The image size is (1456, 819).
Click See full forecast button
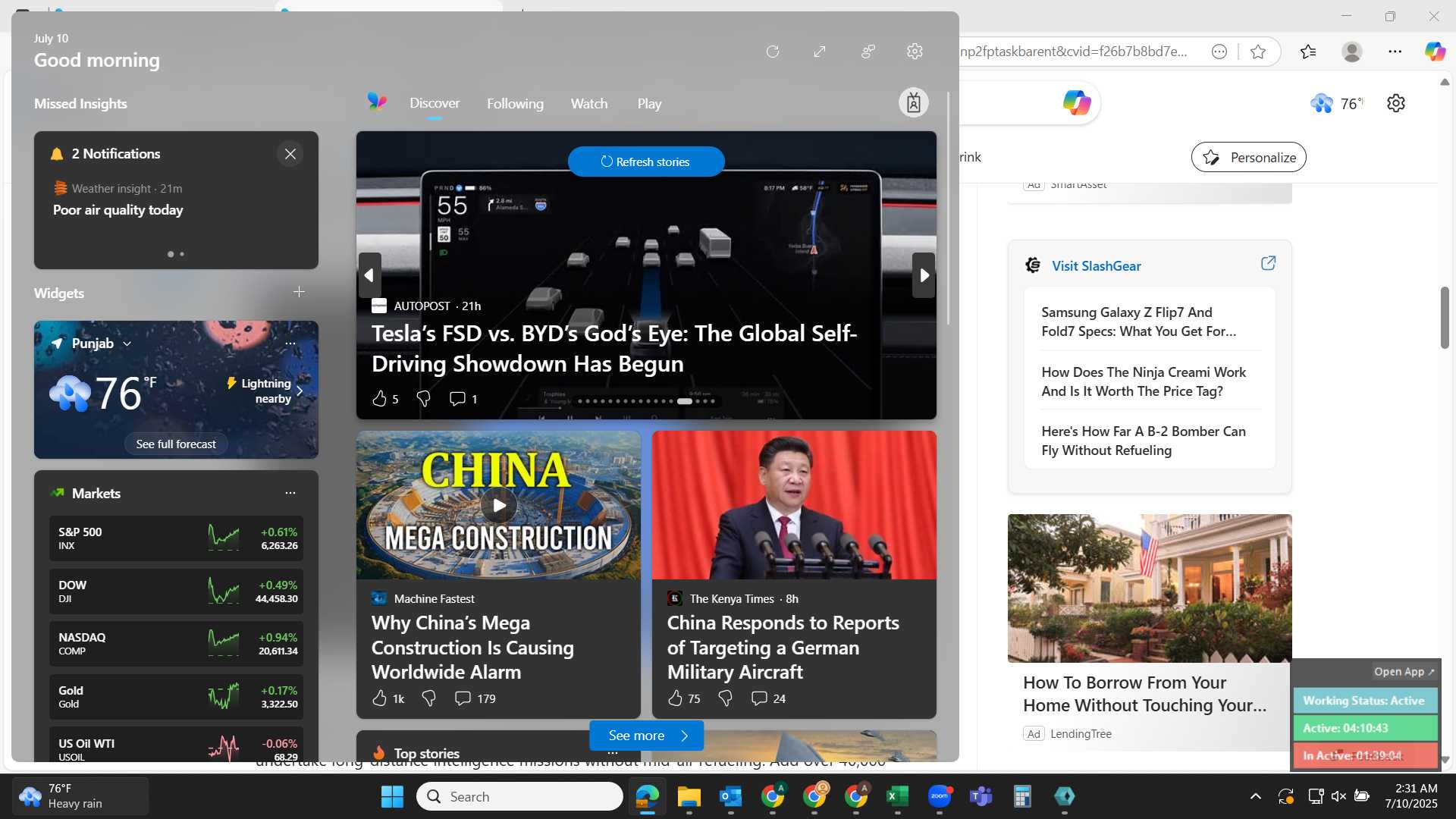coord(176,444)
